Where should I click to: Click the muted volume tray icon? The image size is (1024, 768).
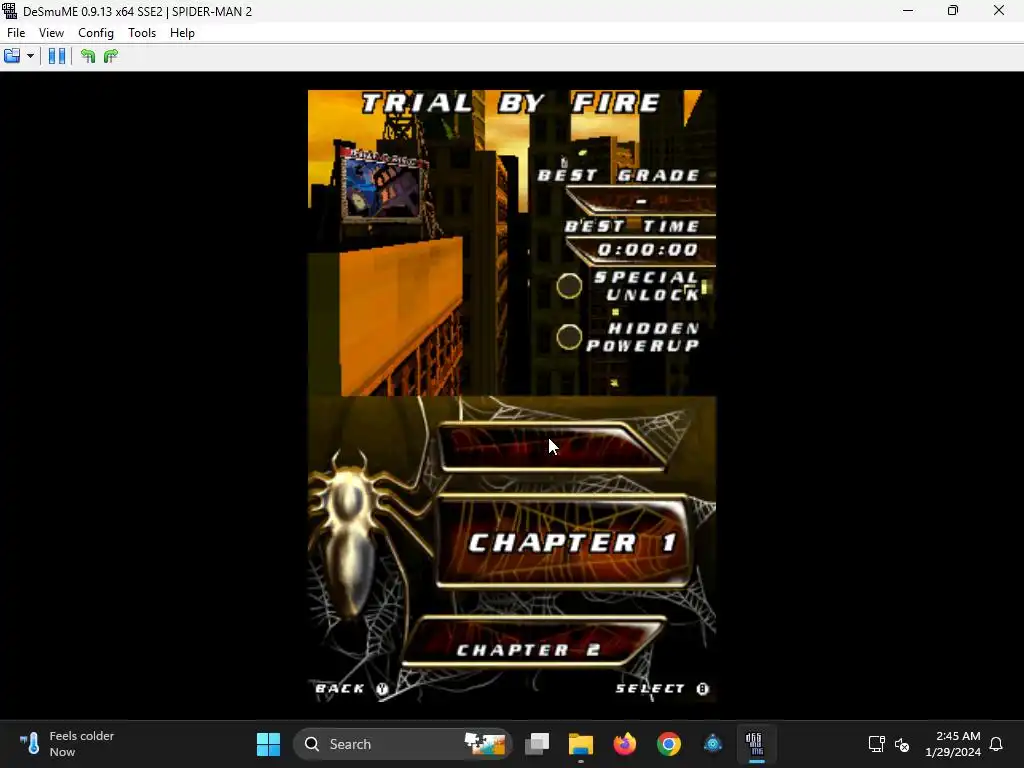[x=902, y=744]
